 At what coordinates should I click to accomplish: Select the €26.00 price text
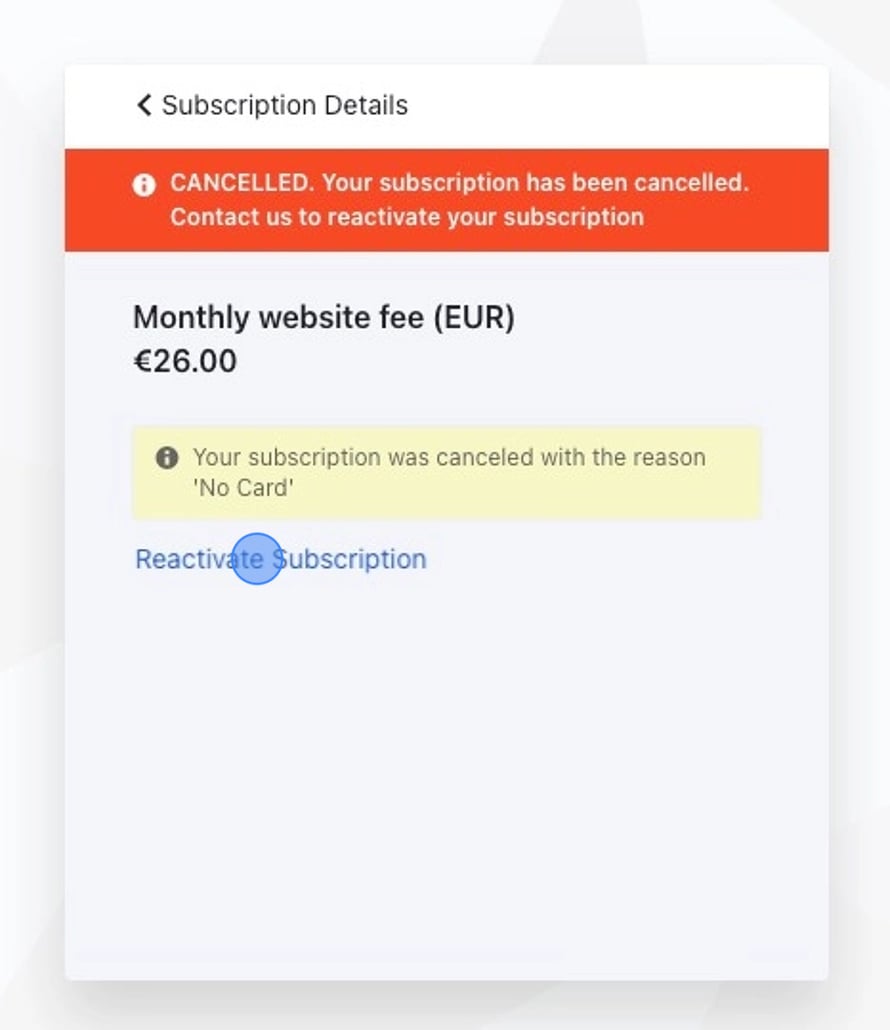pos(186,361)
